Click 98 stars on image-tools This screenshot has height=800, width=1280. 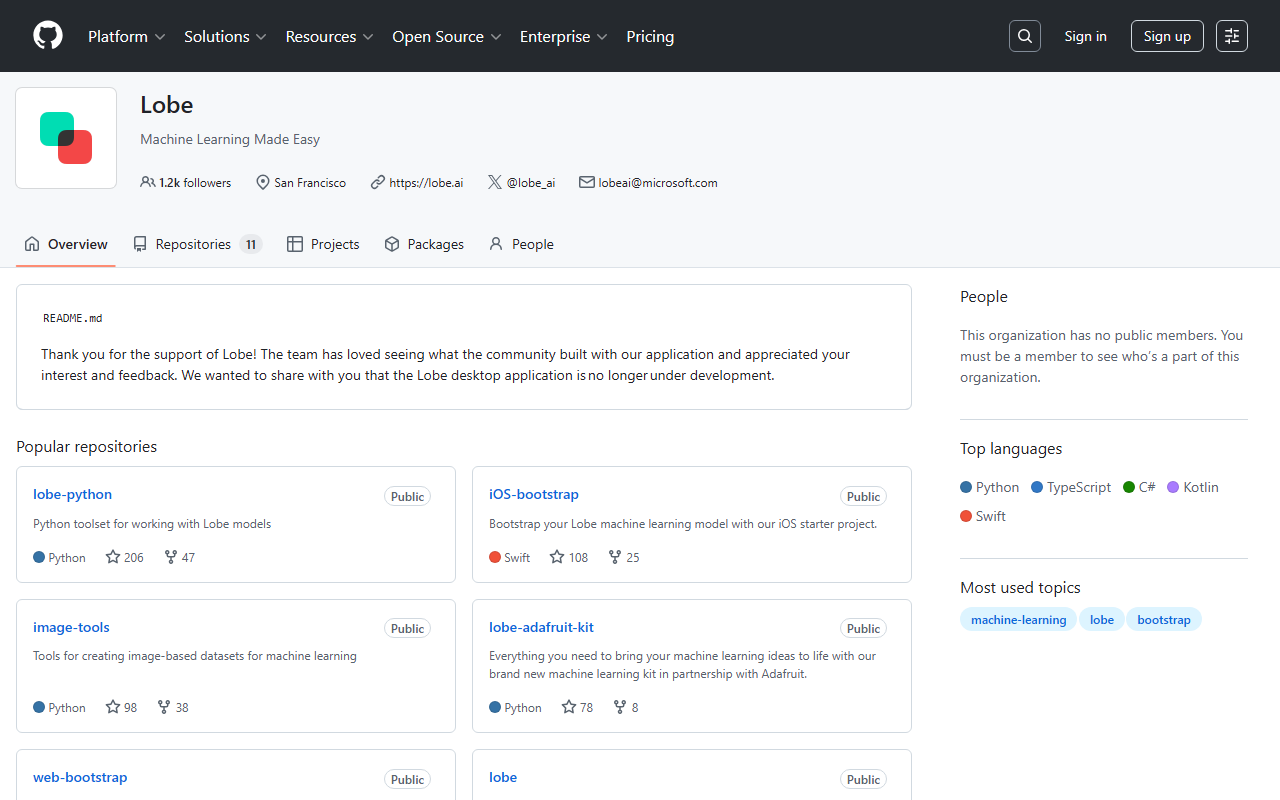tap(121, 707)
